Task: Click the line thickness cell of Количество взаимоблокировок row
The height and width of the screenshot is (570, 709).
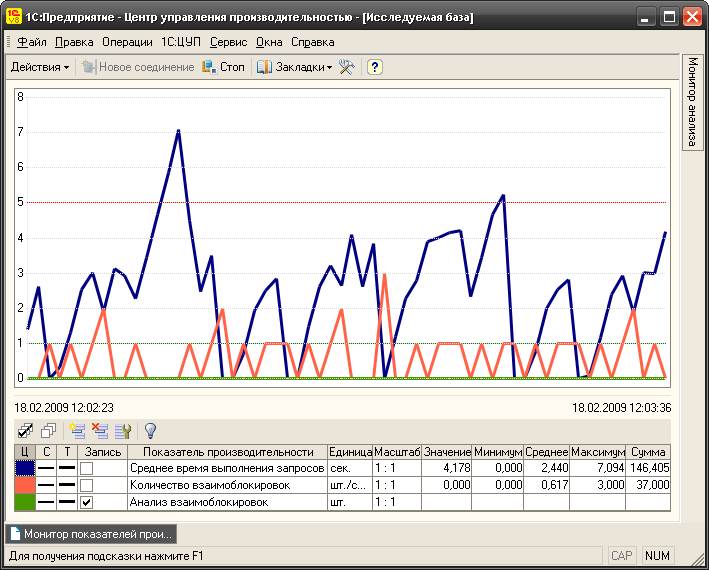Action: (67, 485)
